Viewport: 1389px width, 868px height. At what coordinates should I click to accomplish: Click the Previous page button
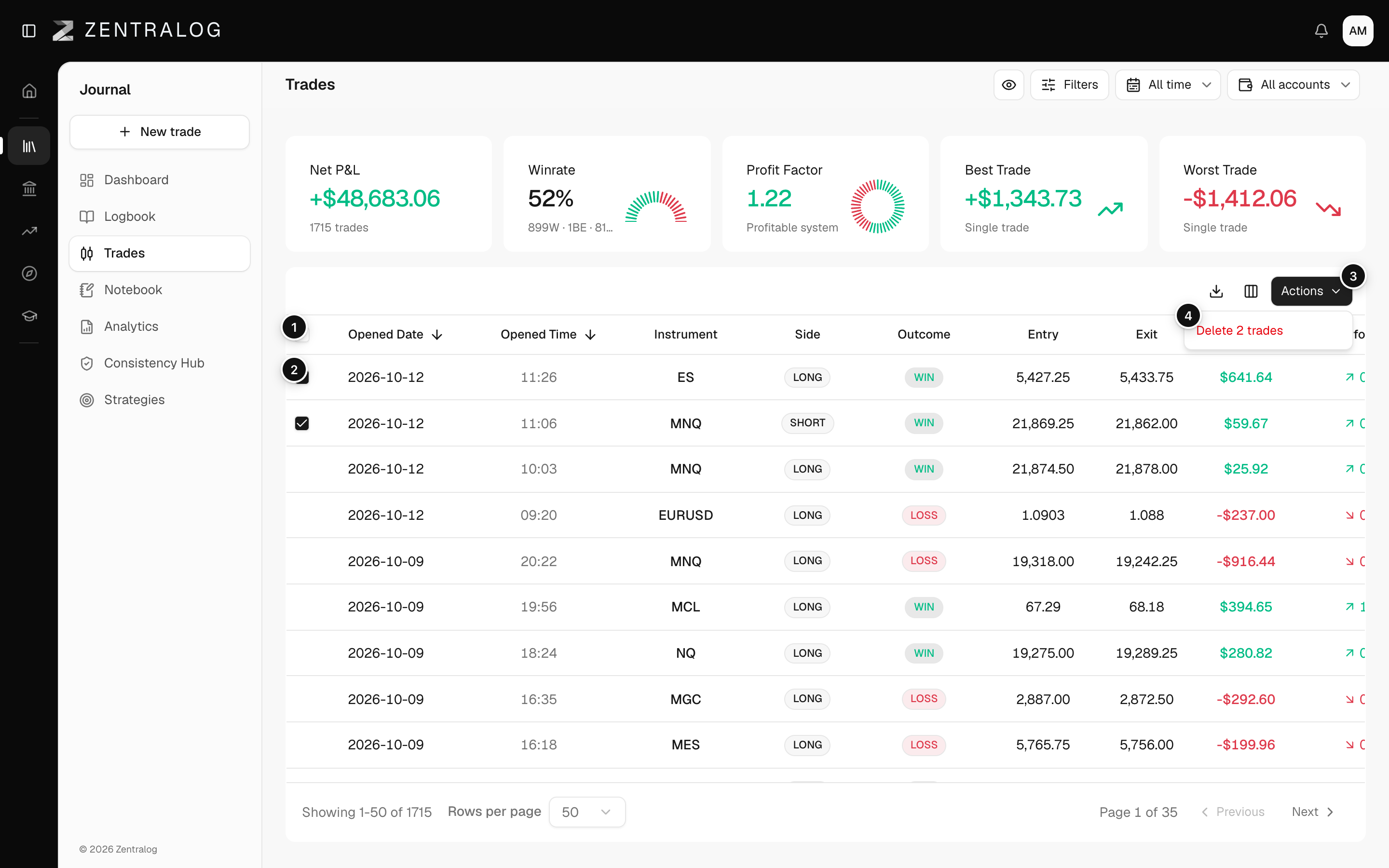1233,812
